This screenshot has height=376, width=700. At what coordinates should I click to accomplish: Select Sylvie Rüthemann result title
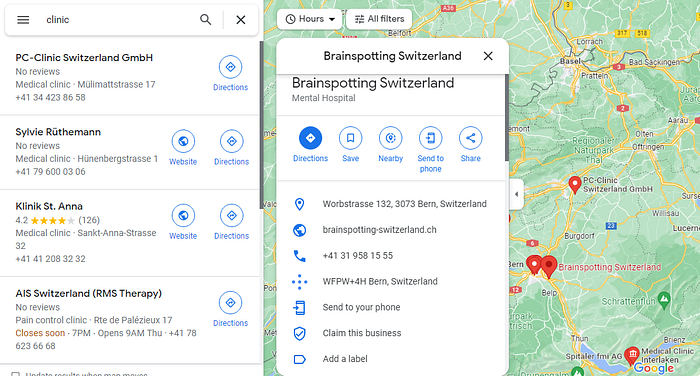(58, 132)
